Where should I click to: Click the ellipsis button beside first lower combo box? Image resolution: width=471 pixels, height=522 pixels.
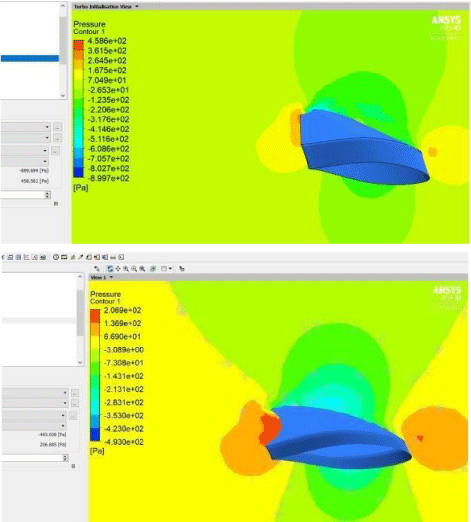pos(75,393)
